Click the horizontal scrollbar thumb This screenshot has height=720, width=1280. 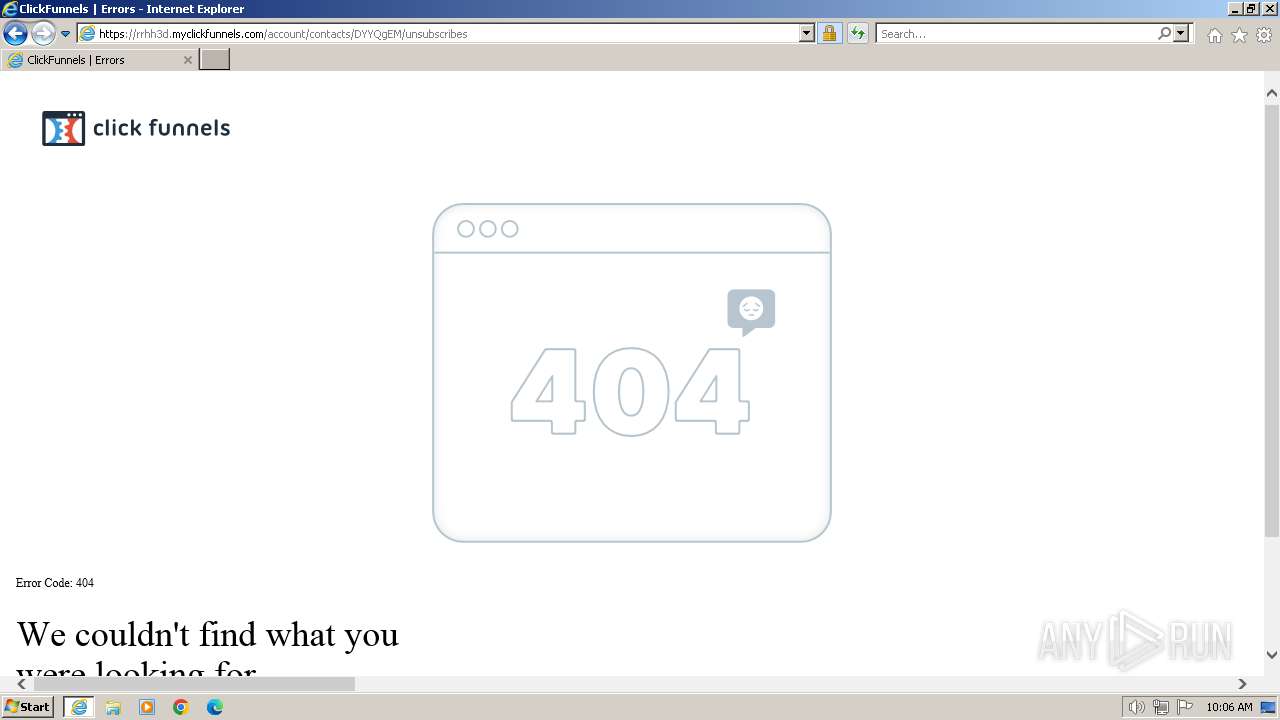pos(194,684)
